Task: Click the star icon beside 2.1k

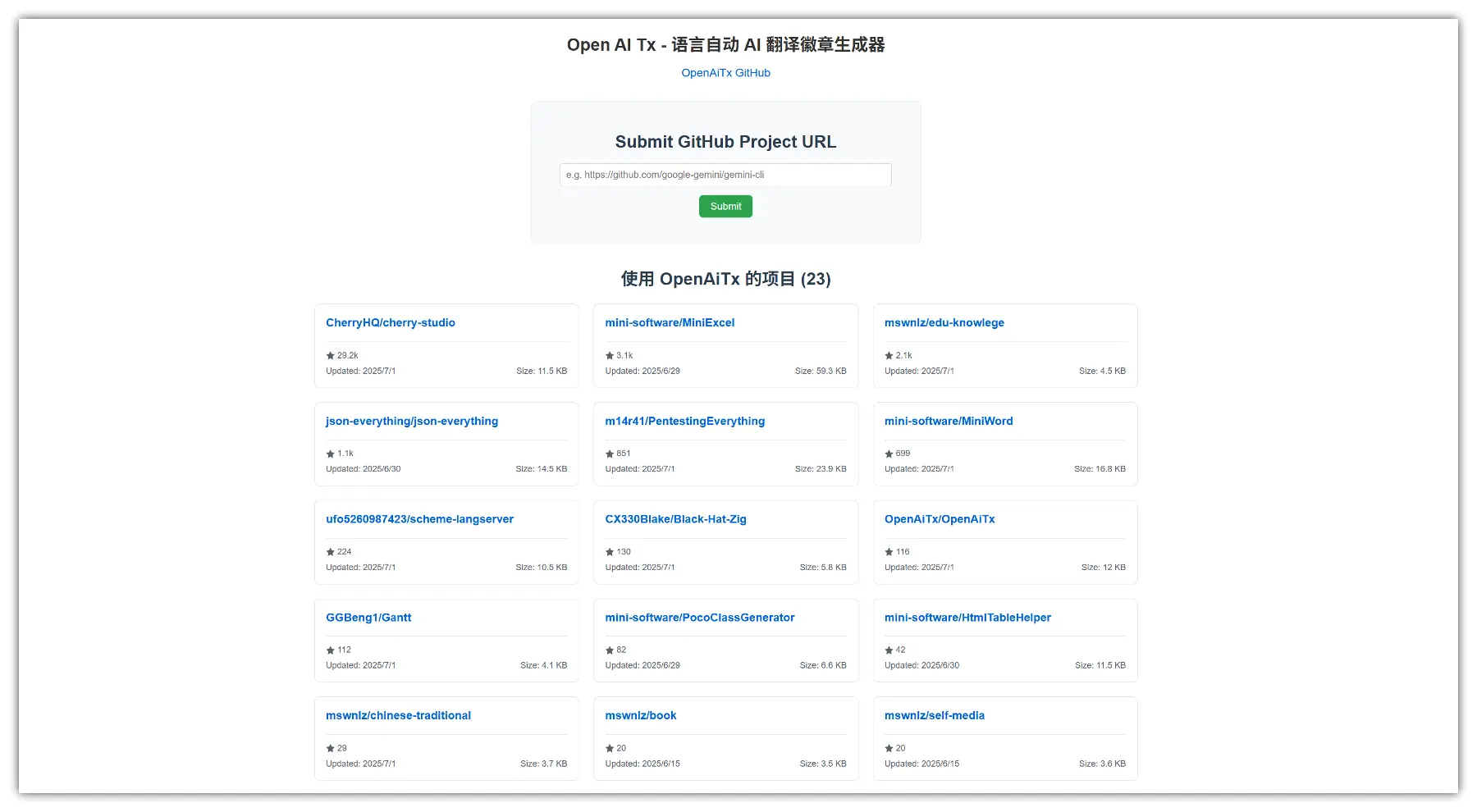Action: [x=889, y=356]
